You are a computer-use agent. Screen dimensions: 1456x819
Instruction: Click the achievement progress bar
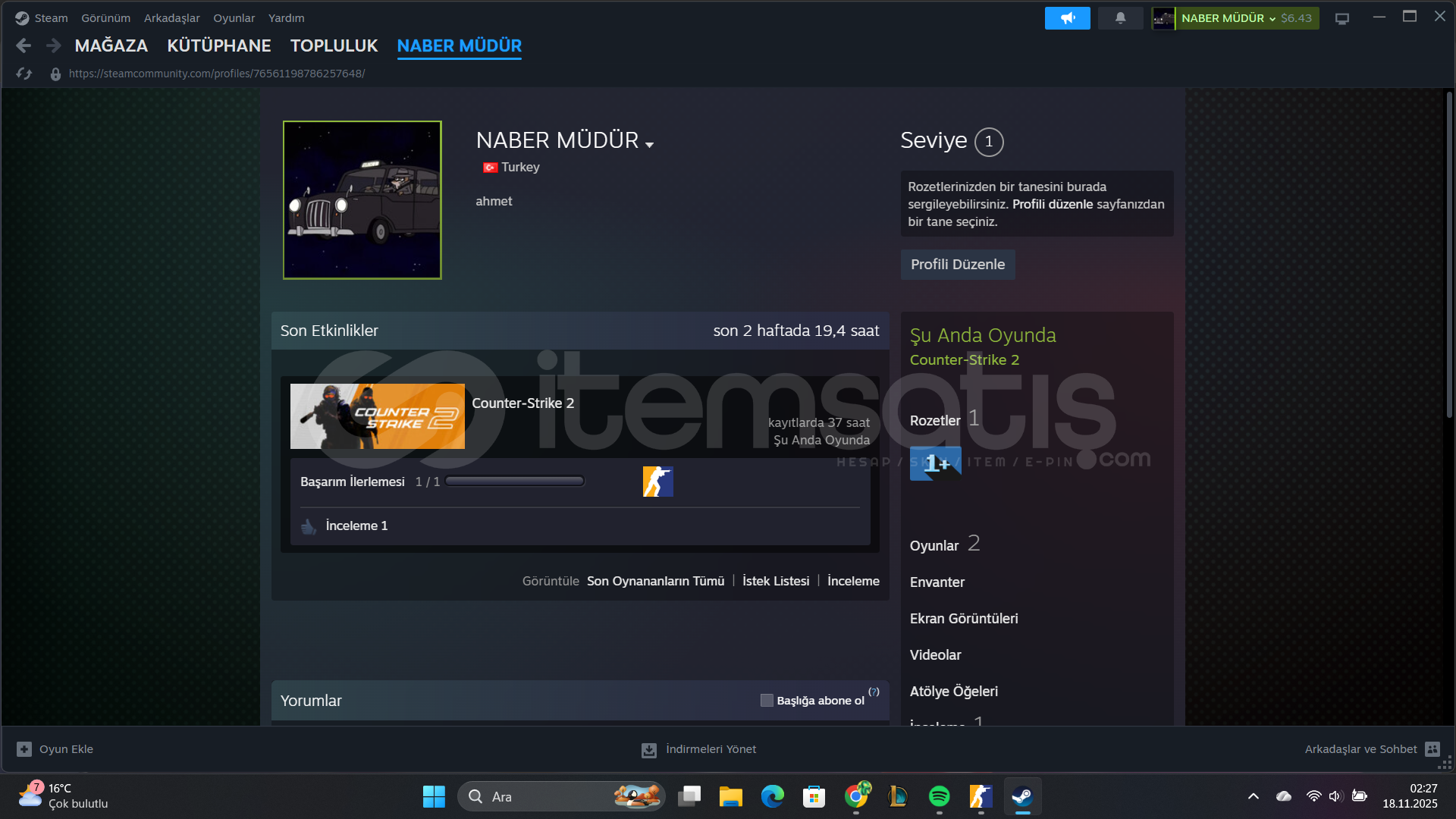514,482
